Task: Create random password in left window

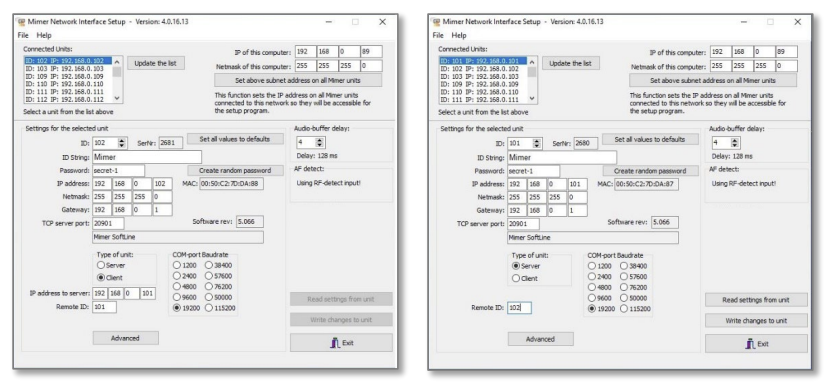Action: click(235, 171)
